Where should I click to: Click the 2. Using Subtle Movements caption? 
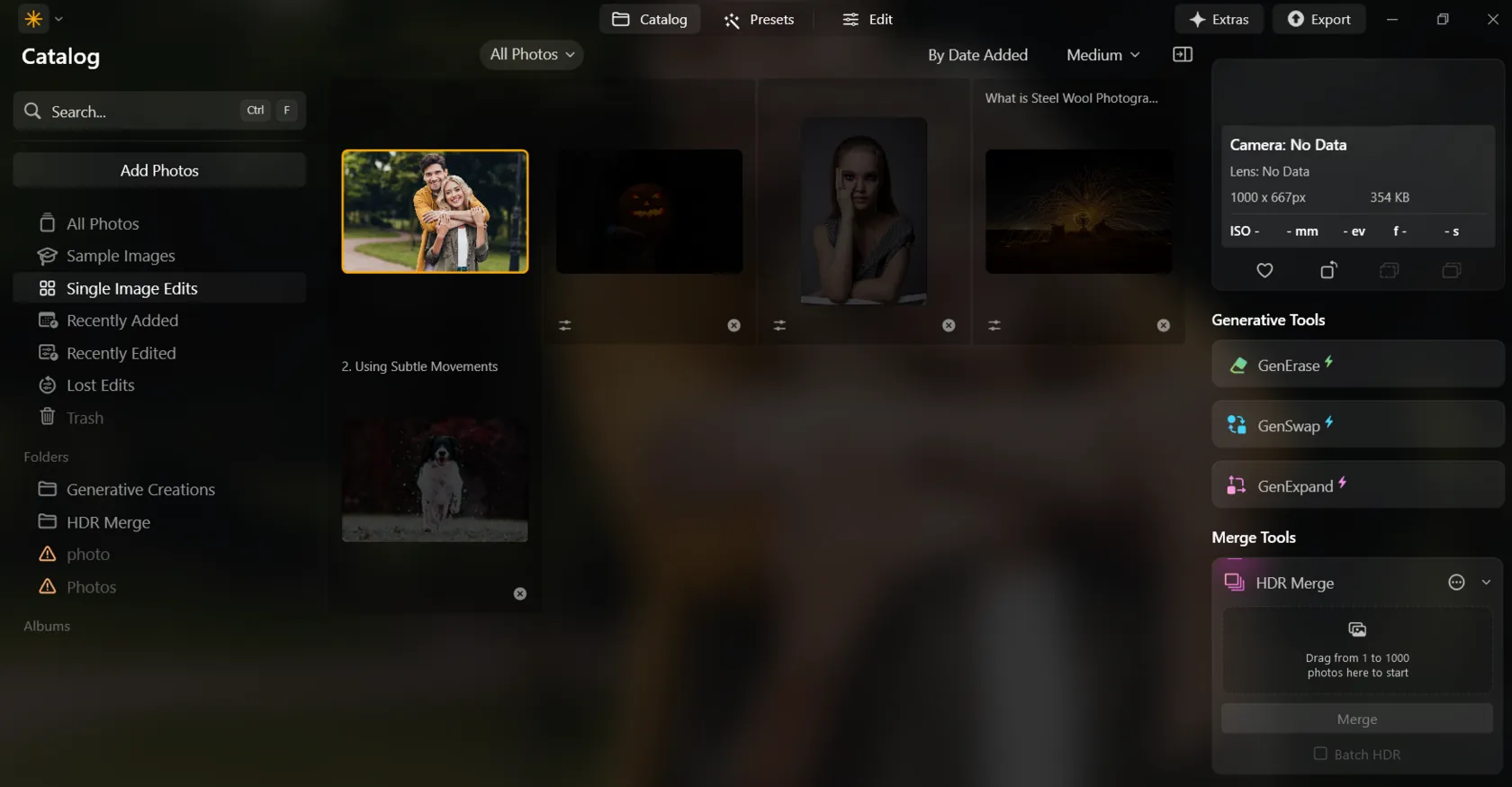[x=419, y=366]
